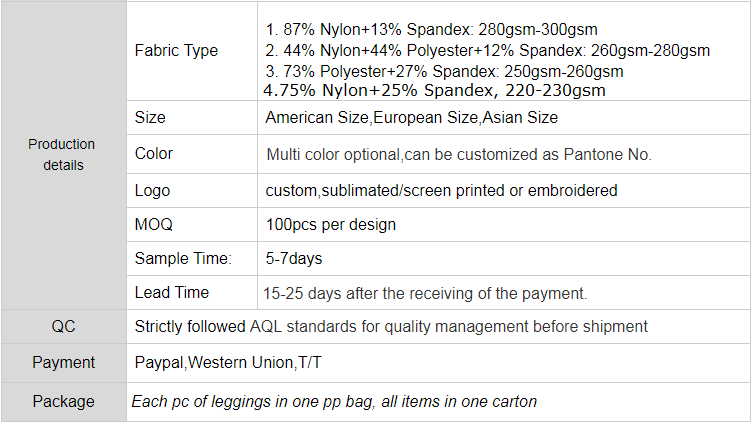753x436 pixels.
Task: Select the "100pcs per design" value
Action: (330, 224)
